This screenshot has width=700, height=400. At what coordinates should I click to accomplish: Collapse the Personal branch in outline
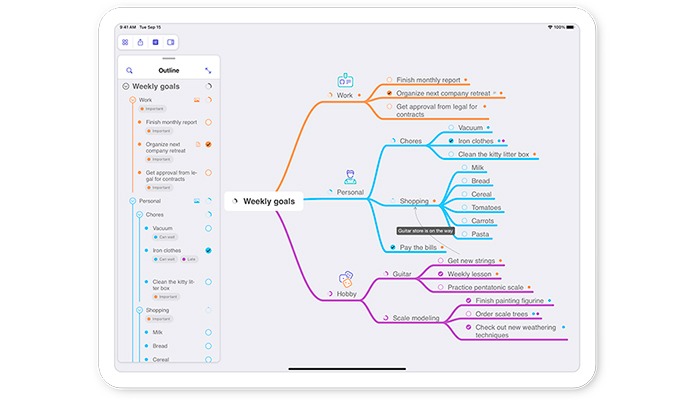[133, 201]
